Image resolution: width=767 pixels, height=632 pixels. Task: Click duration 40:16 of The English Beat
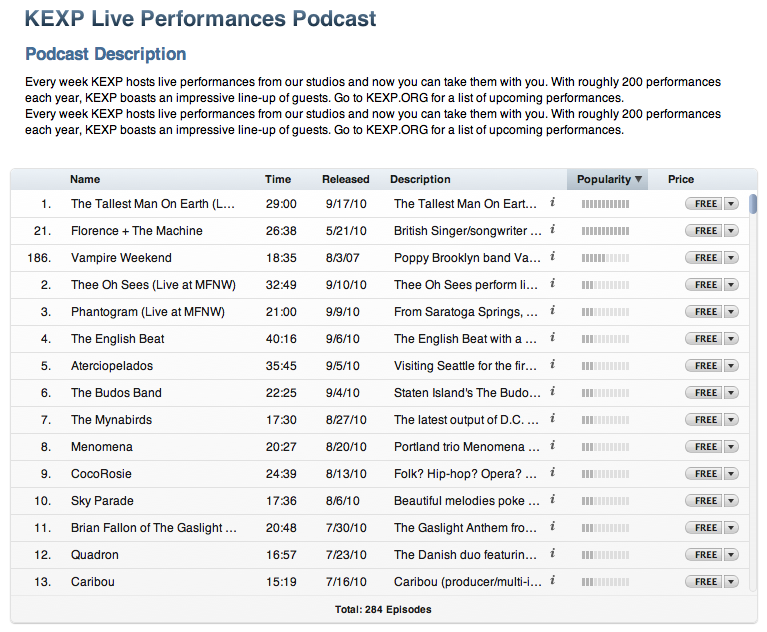[281, 339]
